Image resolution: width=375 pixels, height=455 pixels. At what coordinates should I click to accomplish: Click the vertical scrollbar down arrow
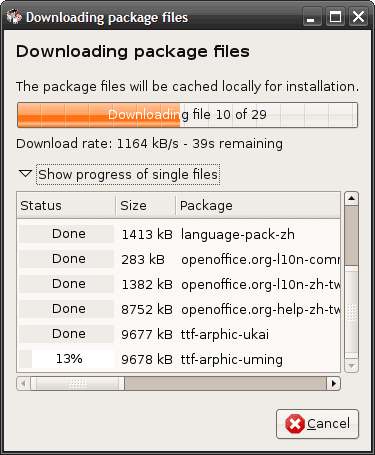pyautogui.click(x=351, y=366)
